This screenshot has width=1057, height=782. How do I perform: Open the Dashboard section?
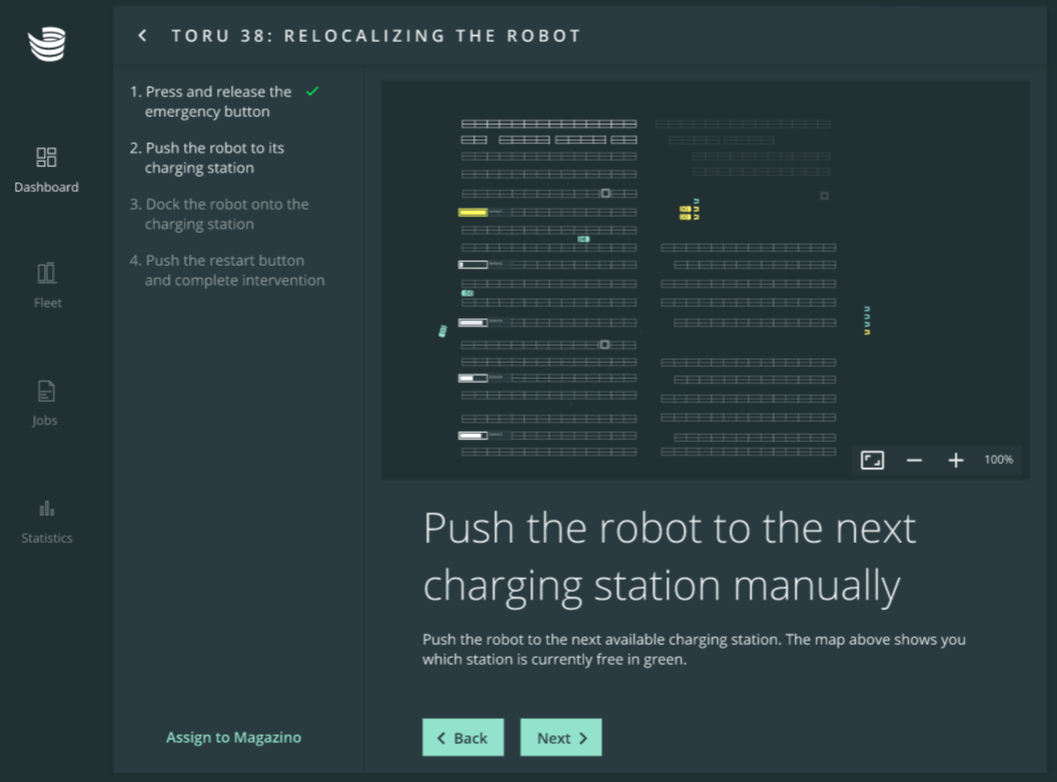pos(46,169)
